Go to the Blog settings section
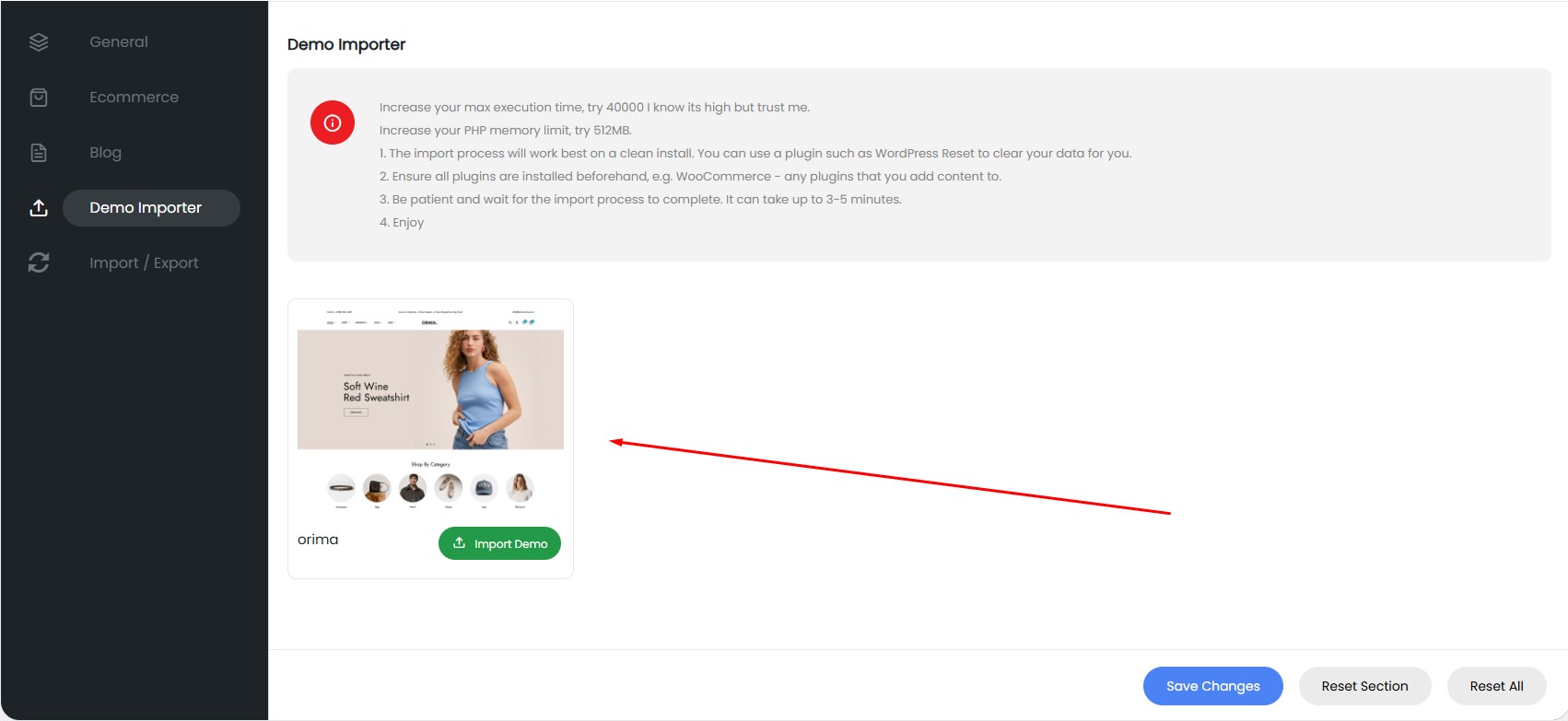 pos(105,153)
